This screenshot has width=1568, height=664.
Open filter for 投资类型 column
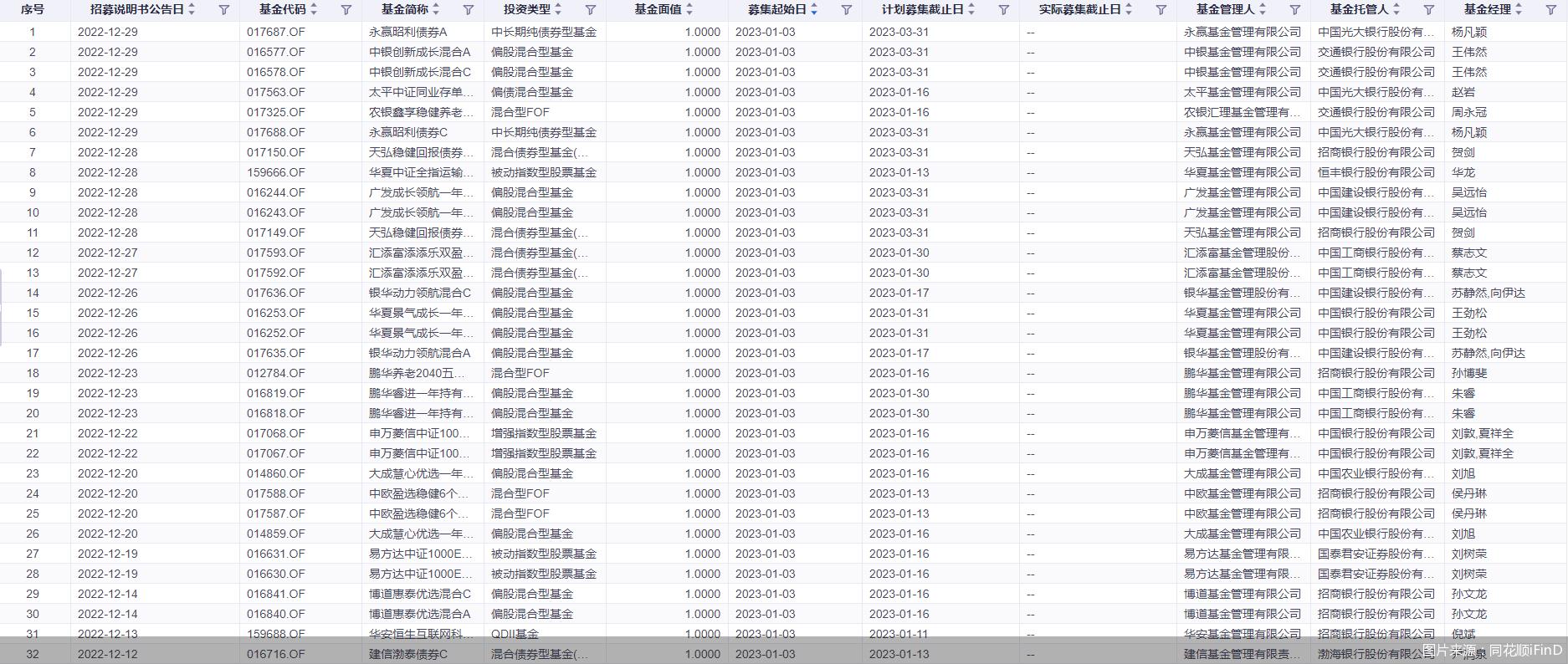(590, 10)
